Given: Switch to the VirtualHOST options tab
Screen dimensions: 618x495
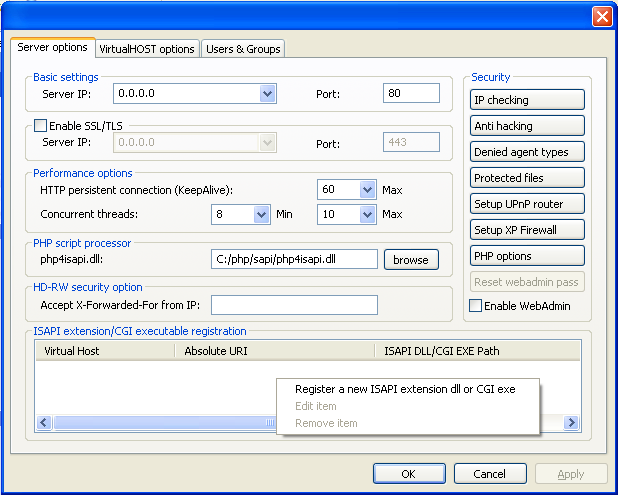Looking at the screenshot, I should click(x=147, y=49).
